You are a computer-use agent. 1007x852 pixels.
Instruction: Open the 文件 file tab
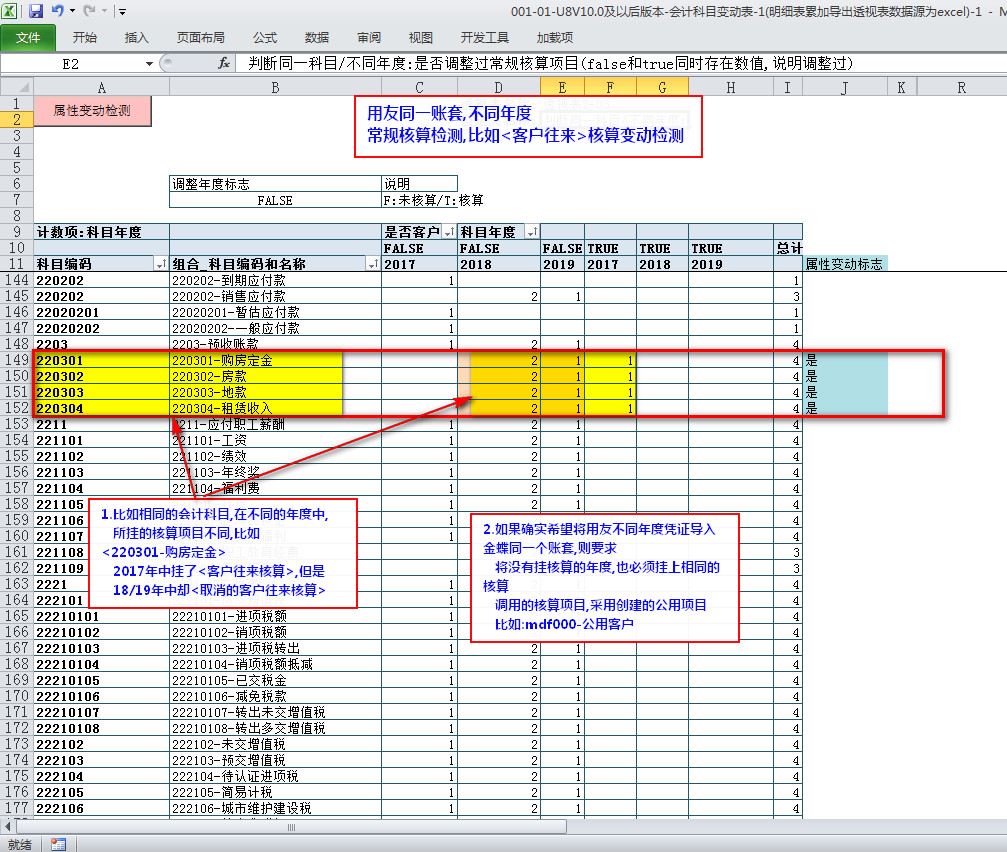pyautogui.click(x=28, y=37)
